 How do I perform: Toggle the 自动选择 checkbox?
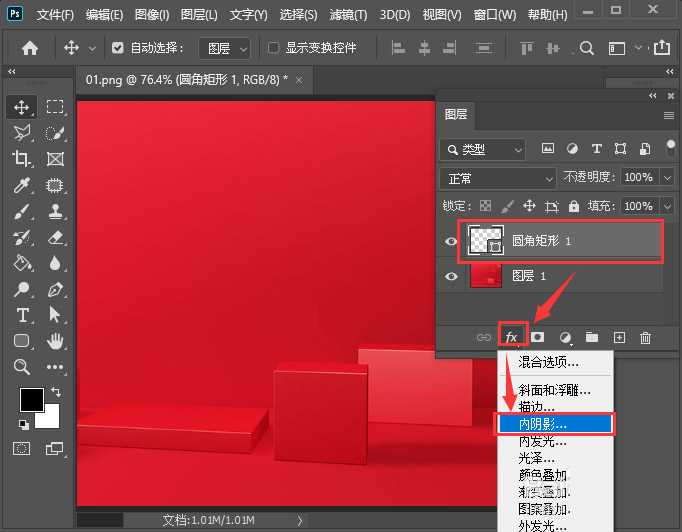(x=118, y=48)
